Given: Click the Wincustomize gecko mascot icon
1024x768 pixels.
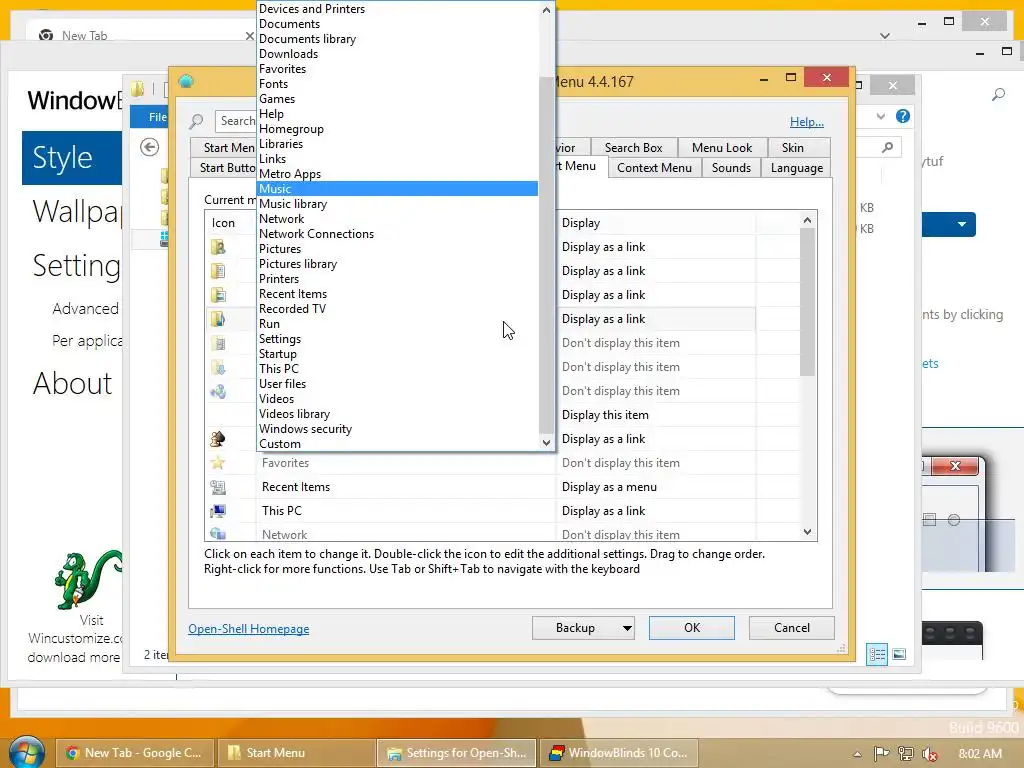Looking at the screenshot, I should (x=86, y=579).
